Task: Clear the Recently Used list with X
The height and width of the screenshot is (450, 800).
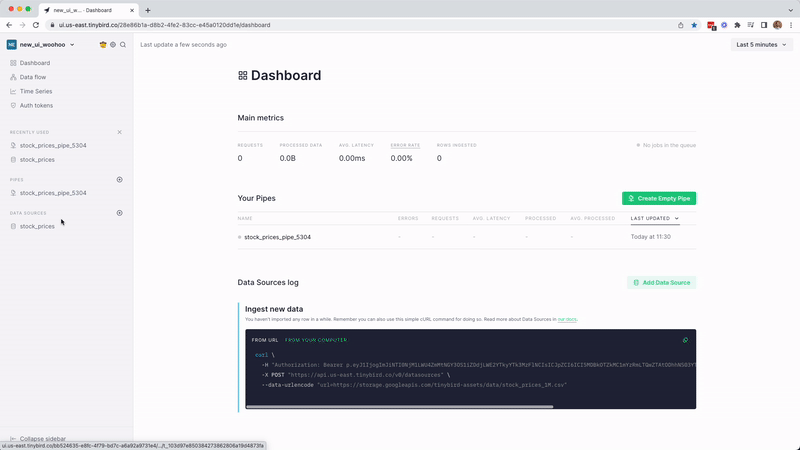Action: coord(120,132)
